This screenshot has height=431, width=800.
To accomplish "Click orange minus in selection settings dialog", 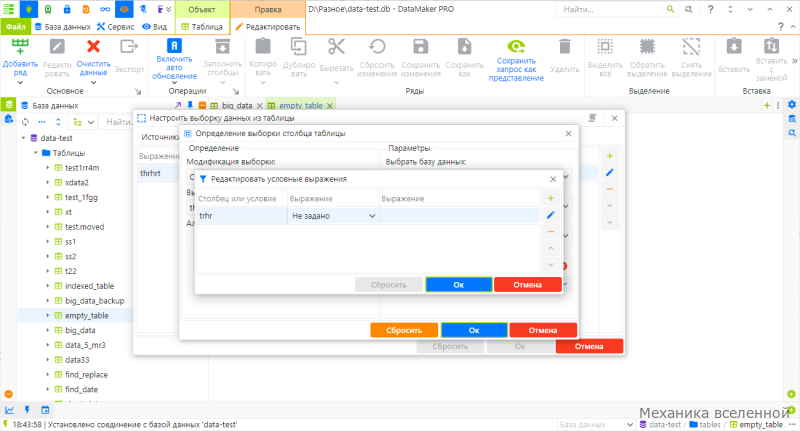I will (609, 189).
